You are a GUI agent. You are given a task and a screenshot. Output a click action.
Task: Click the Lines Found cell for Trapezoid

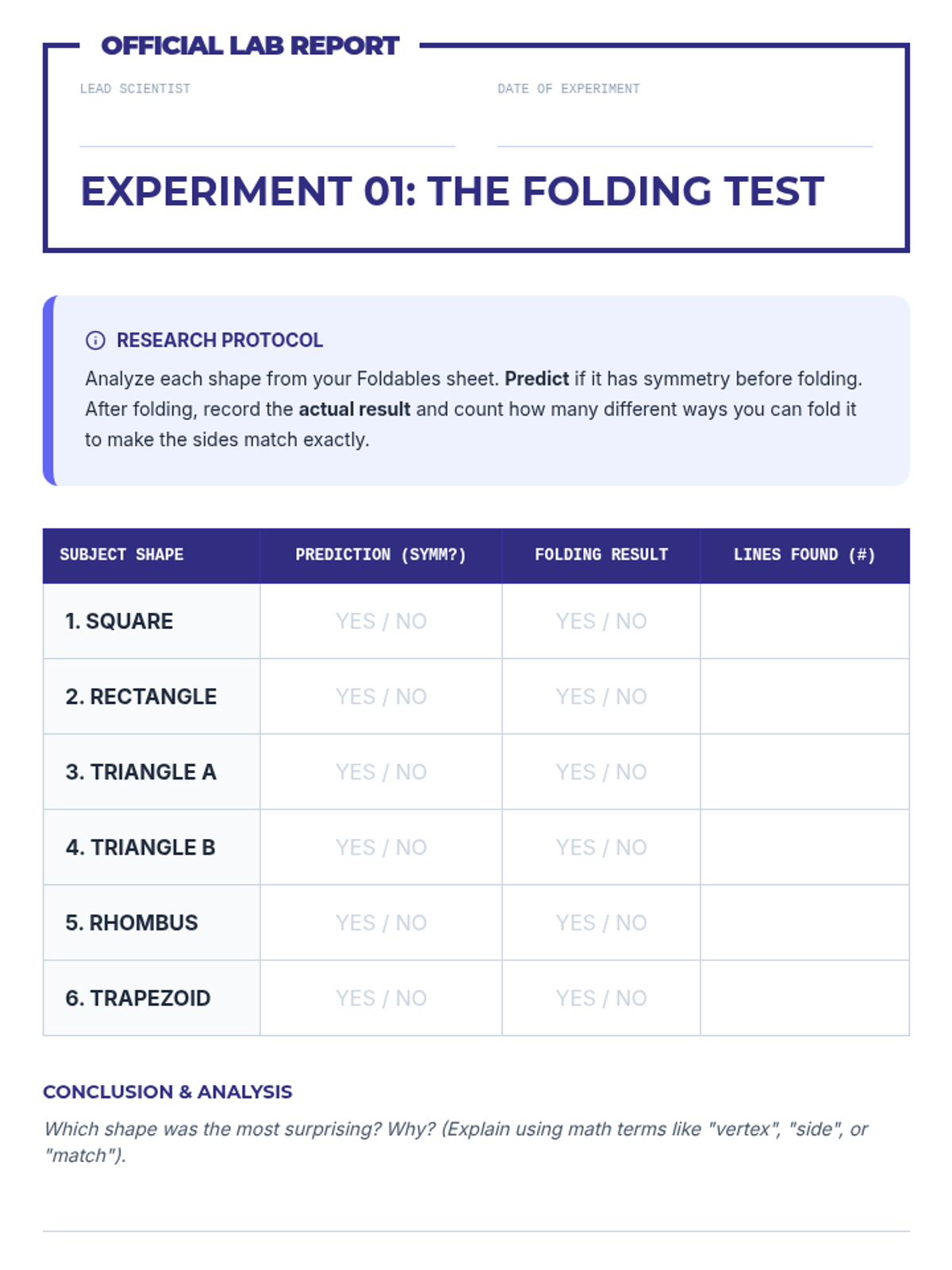[x=804, y=999]
